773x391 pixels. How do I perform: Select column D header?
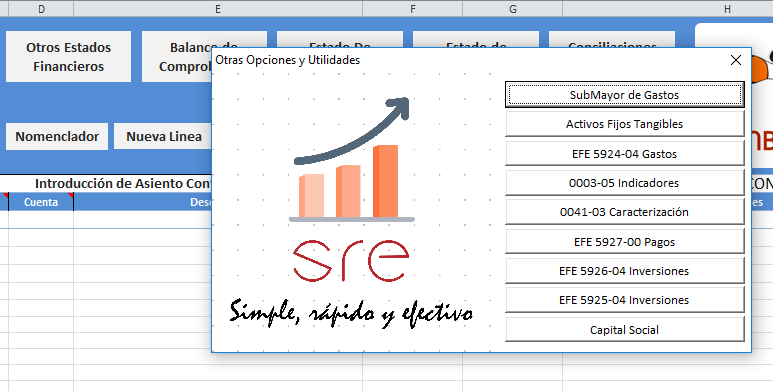pos(41,8)
